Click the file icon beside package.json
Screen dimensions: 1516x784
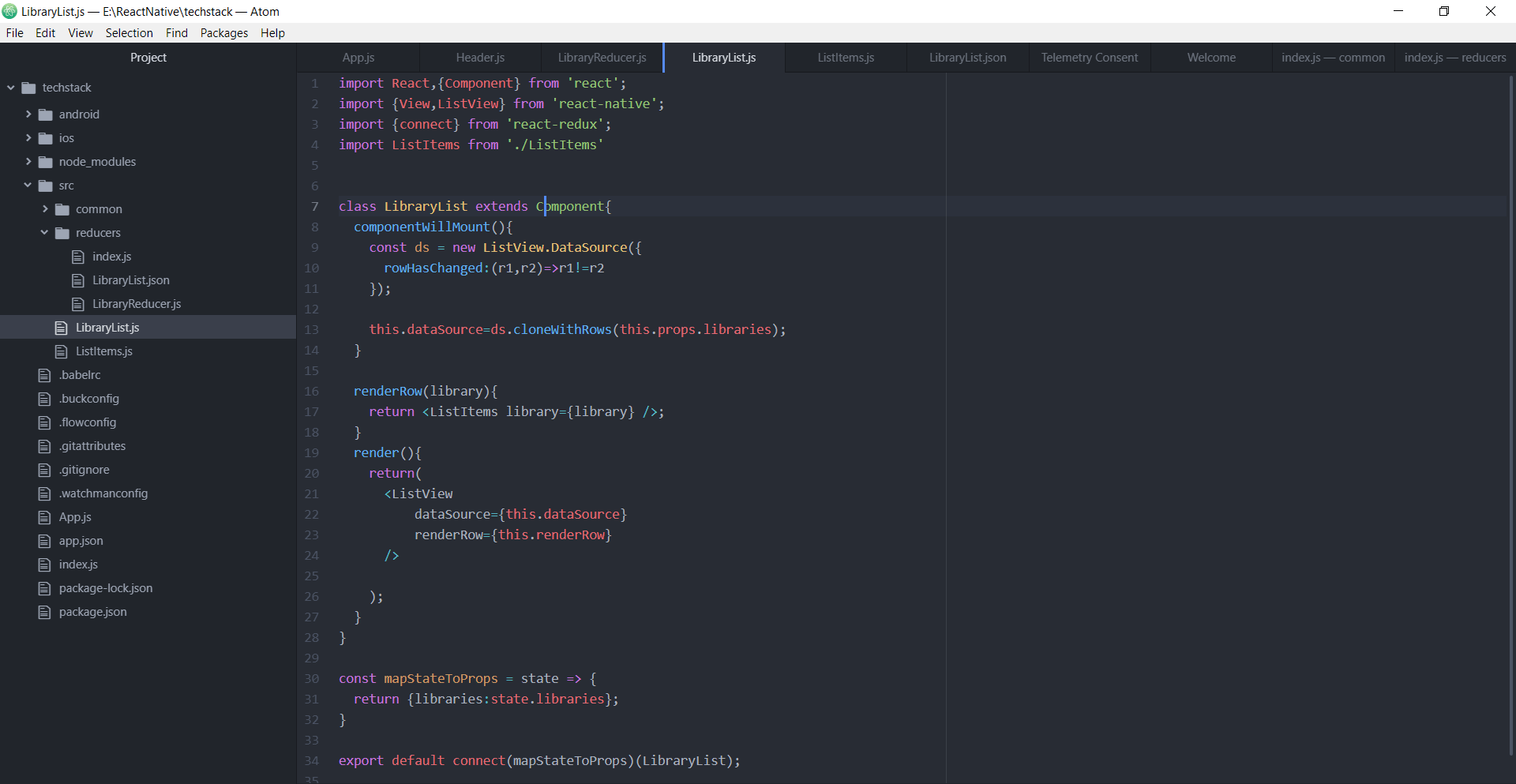45,612
